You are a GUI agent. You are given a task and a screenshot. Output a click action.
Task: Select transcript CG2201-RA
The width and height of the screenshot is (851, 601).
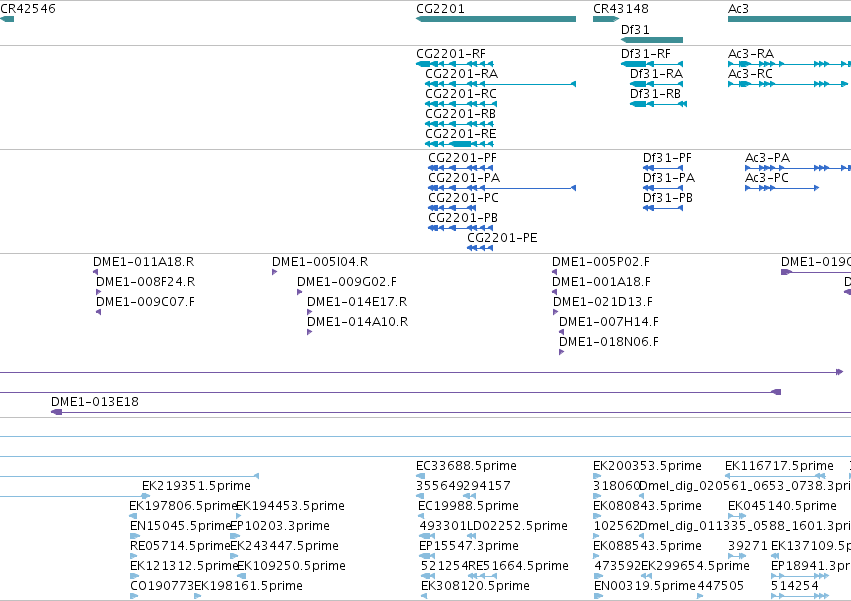tap(500, 84)
